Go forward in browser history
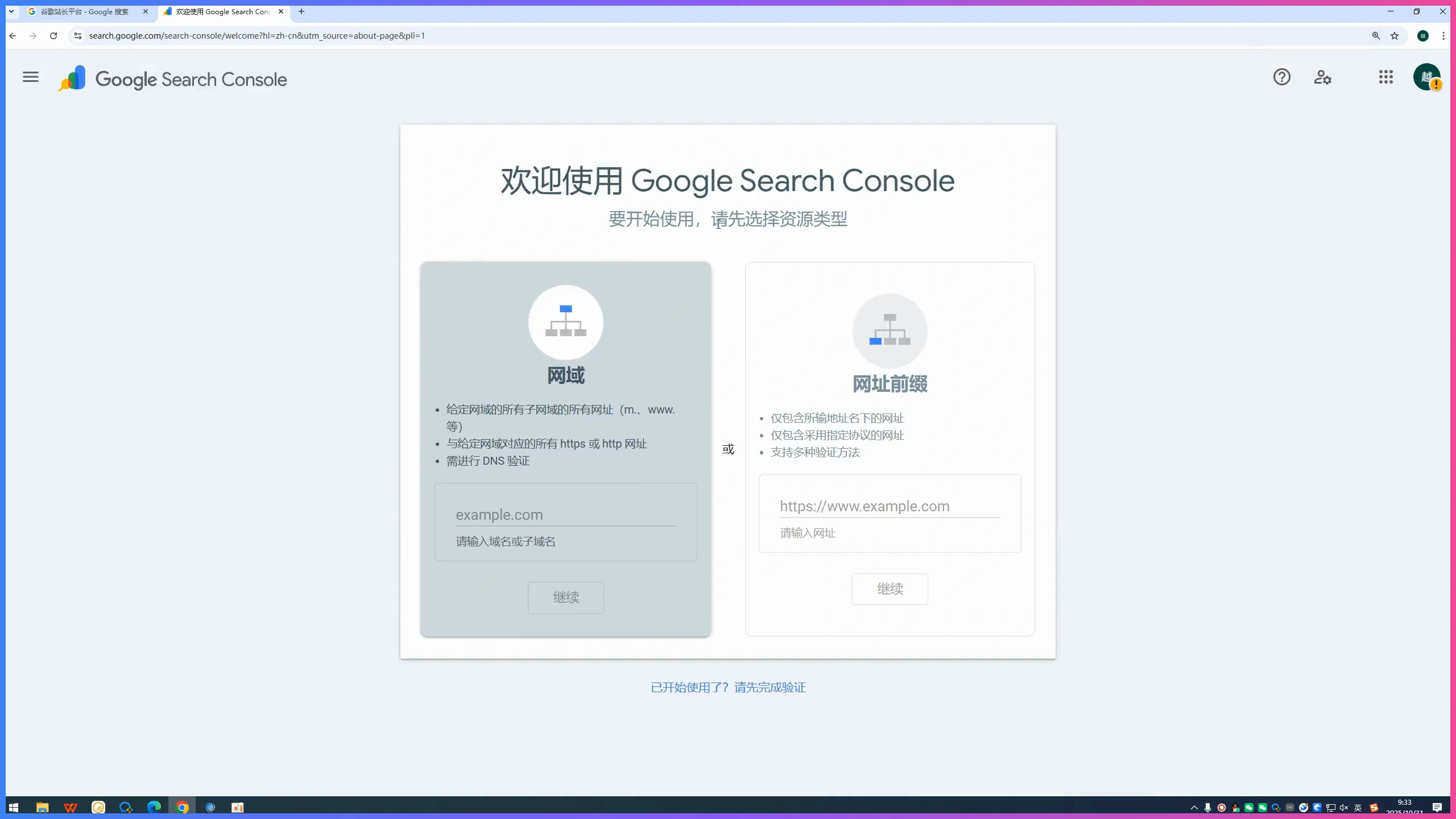This screenshot has height=819, width=1456. tap(33, 36)
